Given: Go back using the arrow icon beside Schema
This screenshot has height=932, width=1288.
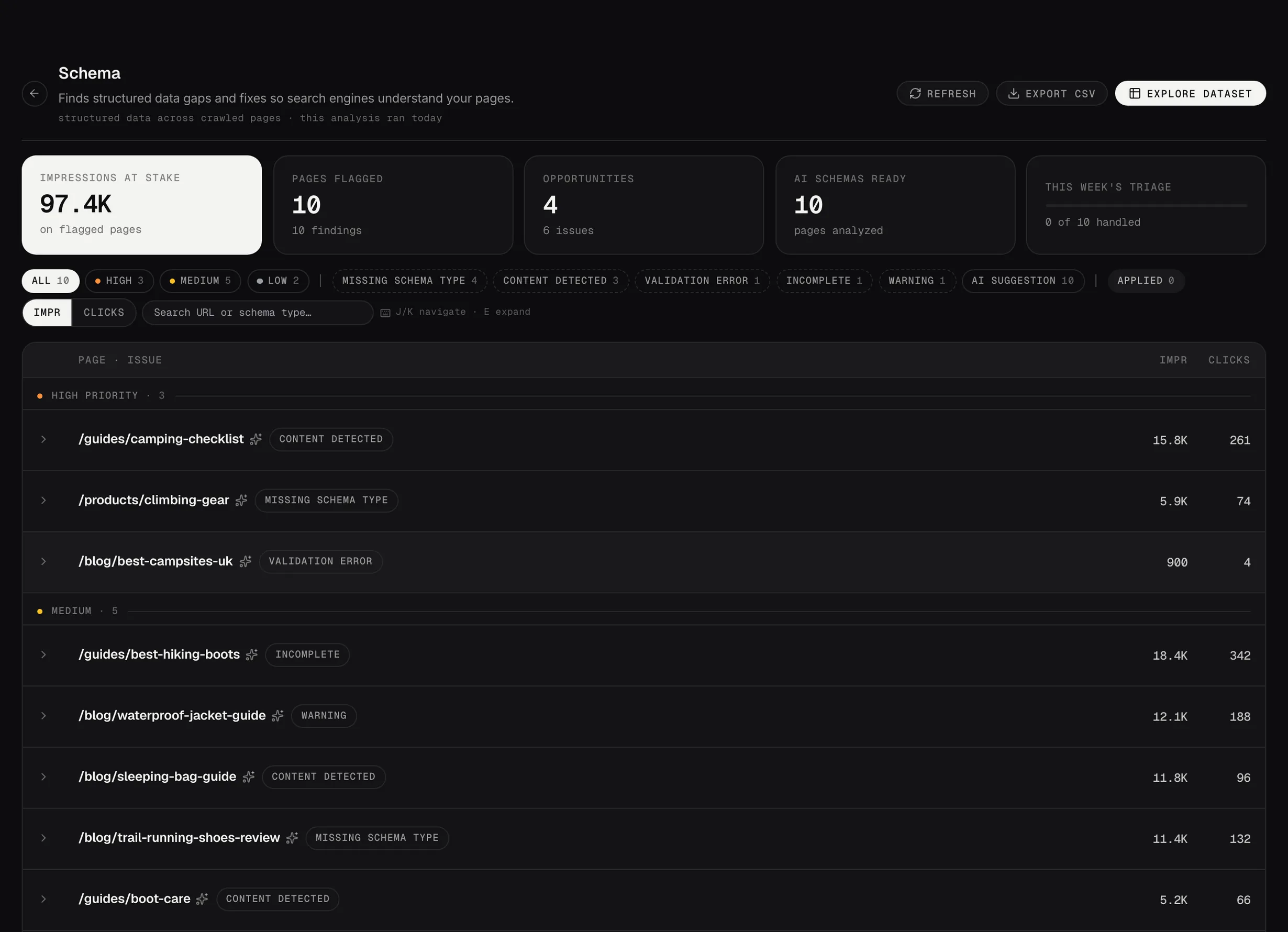Looking at the screenshot, I should (x=34, y=94).
